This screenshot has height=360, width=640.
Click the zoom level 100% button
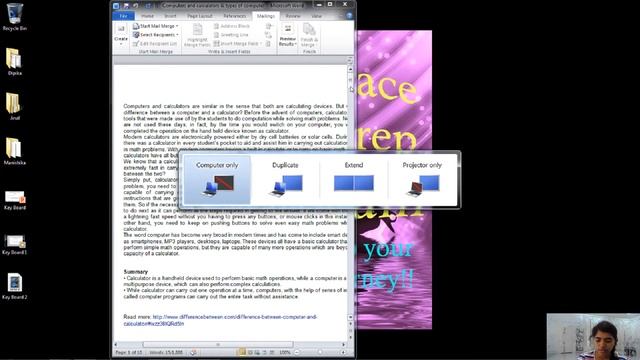pyautogui.click(x=285, y=352)
